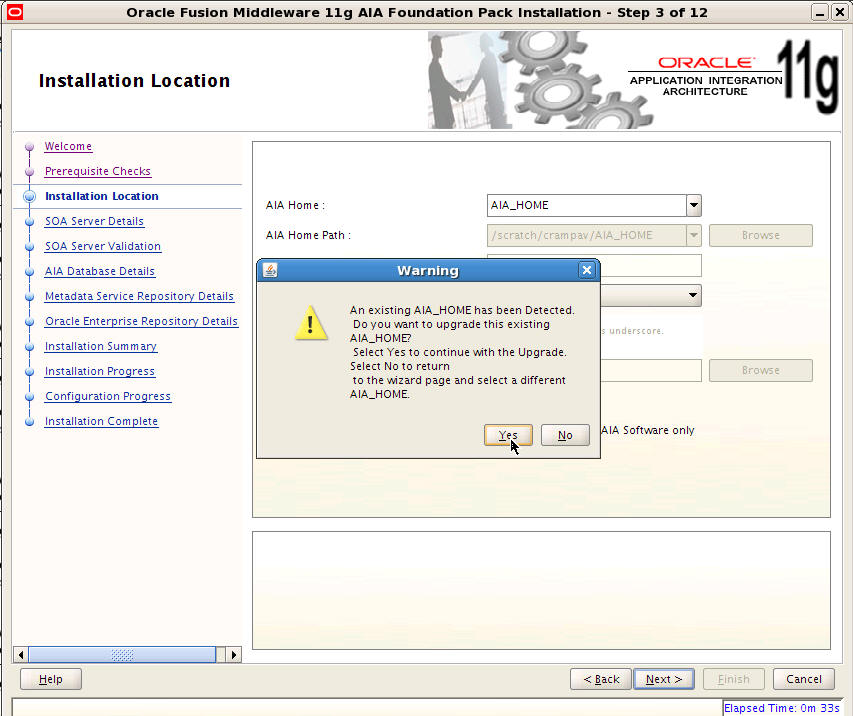The width and height of the screenshot is (853, 716).
Task: Expand the AIA Home Path dropdown arrow
Action: point(694,236)
